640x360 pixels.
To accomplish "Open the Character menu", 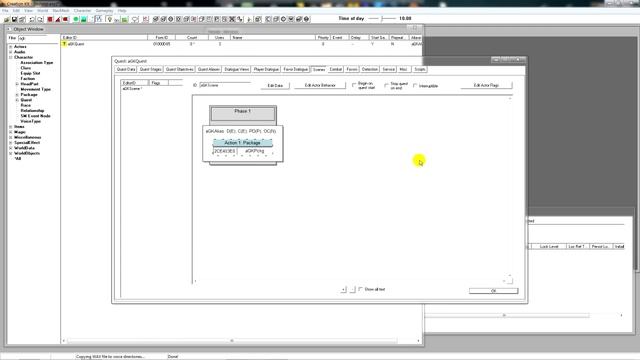I will coord(82,11).
